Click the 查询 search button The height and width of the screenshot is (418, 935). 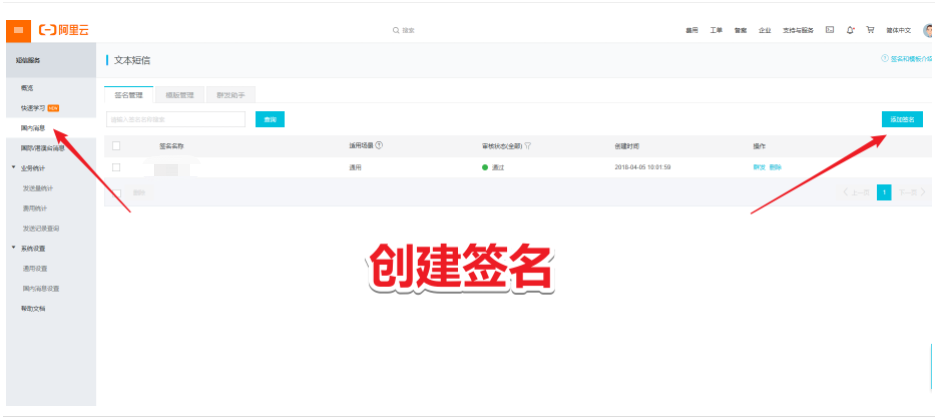(270, 119)
